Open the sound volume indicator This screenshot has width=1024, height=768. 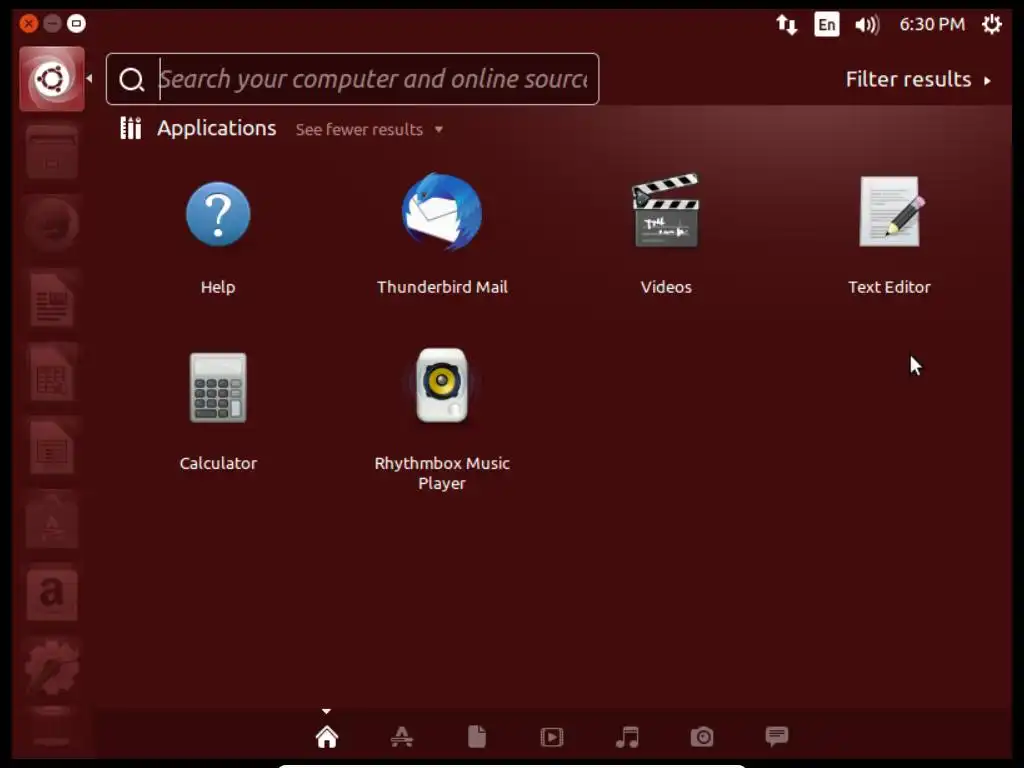867,25
